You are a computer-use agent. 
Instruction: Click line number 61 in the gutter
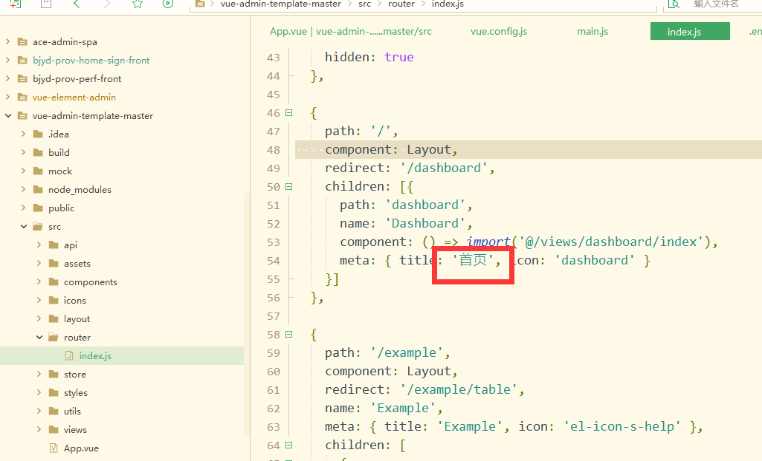point(274,390)
